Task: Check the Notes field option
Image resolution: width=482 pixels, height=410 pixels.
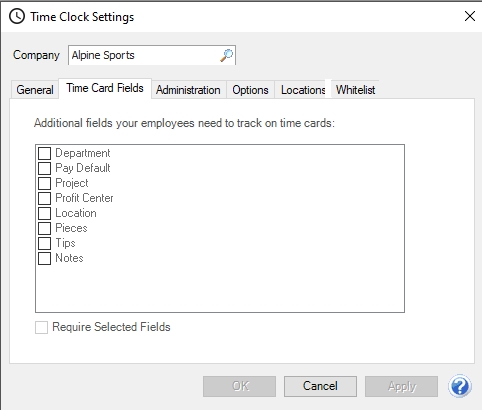Action: [x=44, y=258]
